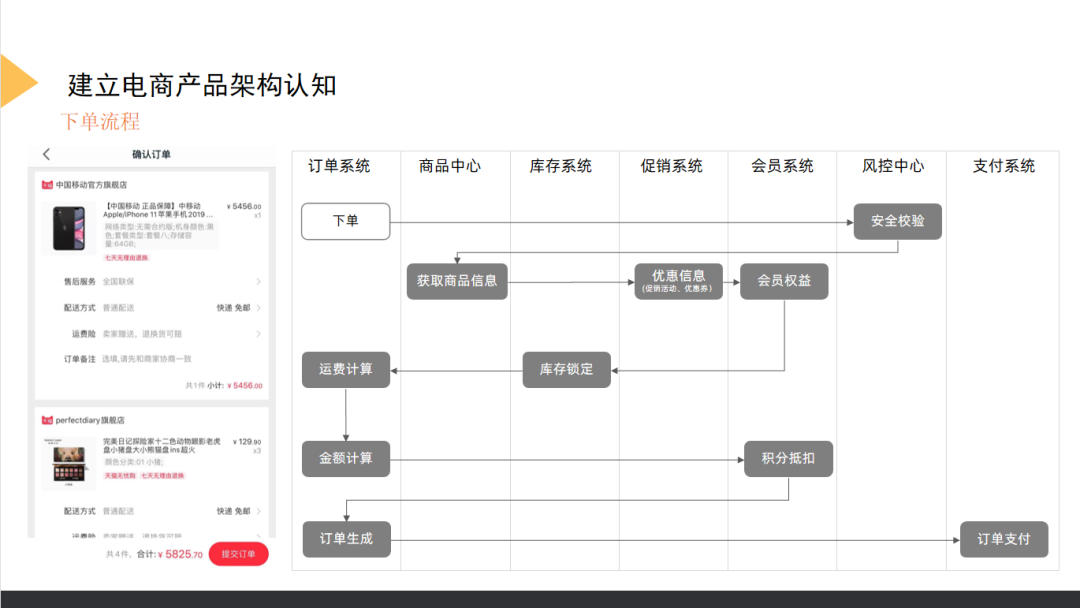Click the 天猫无忧购 tag
1080x608 pixels.
tap(120, 476)
